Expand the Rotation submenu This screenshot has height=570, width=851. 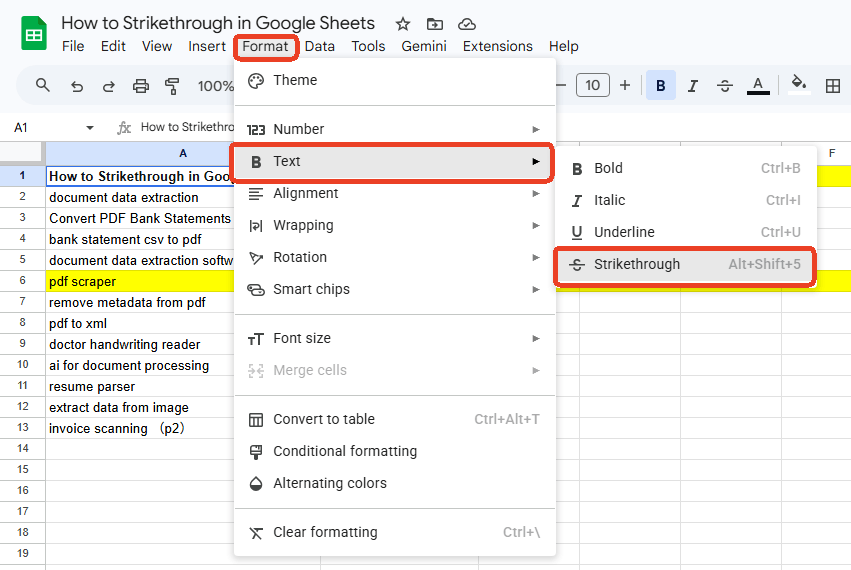(395, 257)
